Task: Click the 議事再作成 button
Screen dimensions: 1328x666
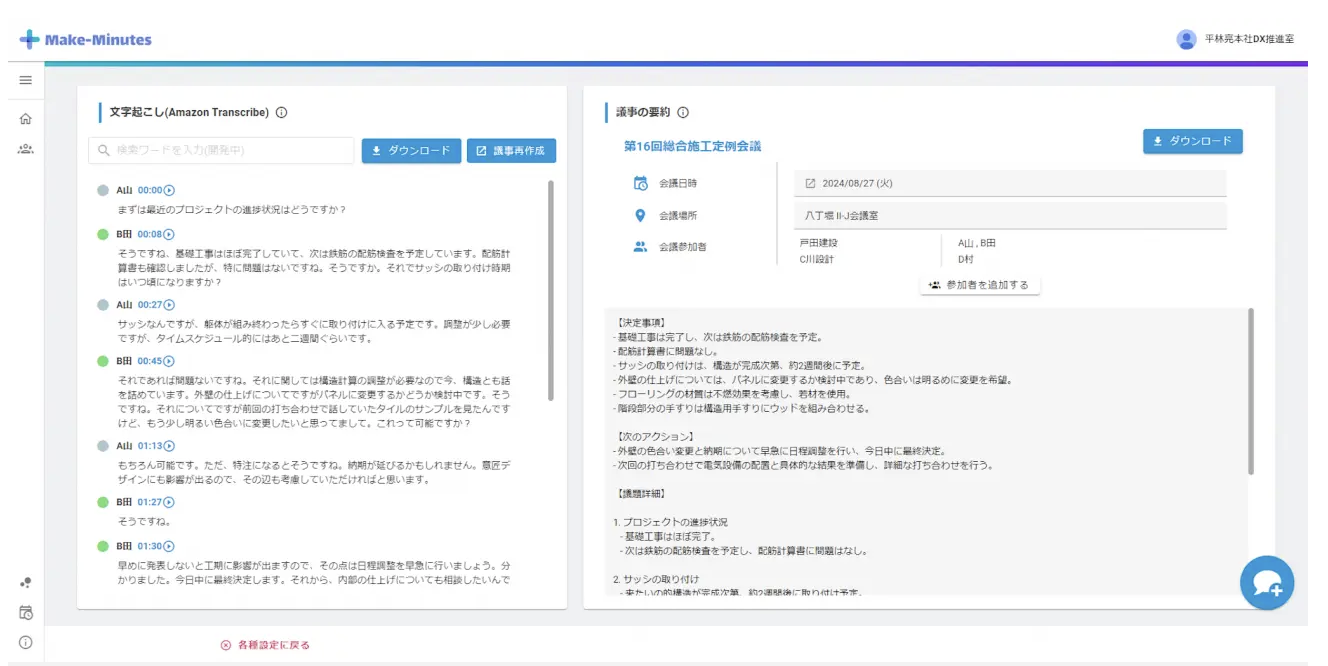Action: (x=511, y=151)
